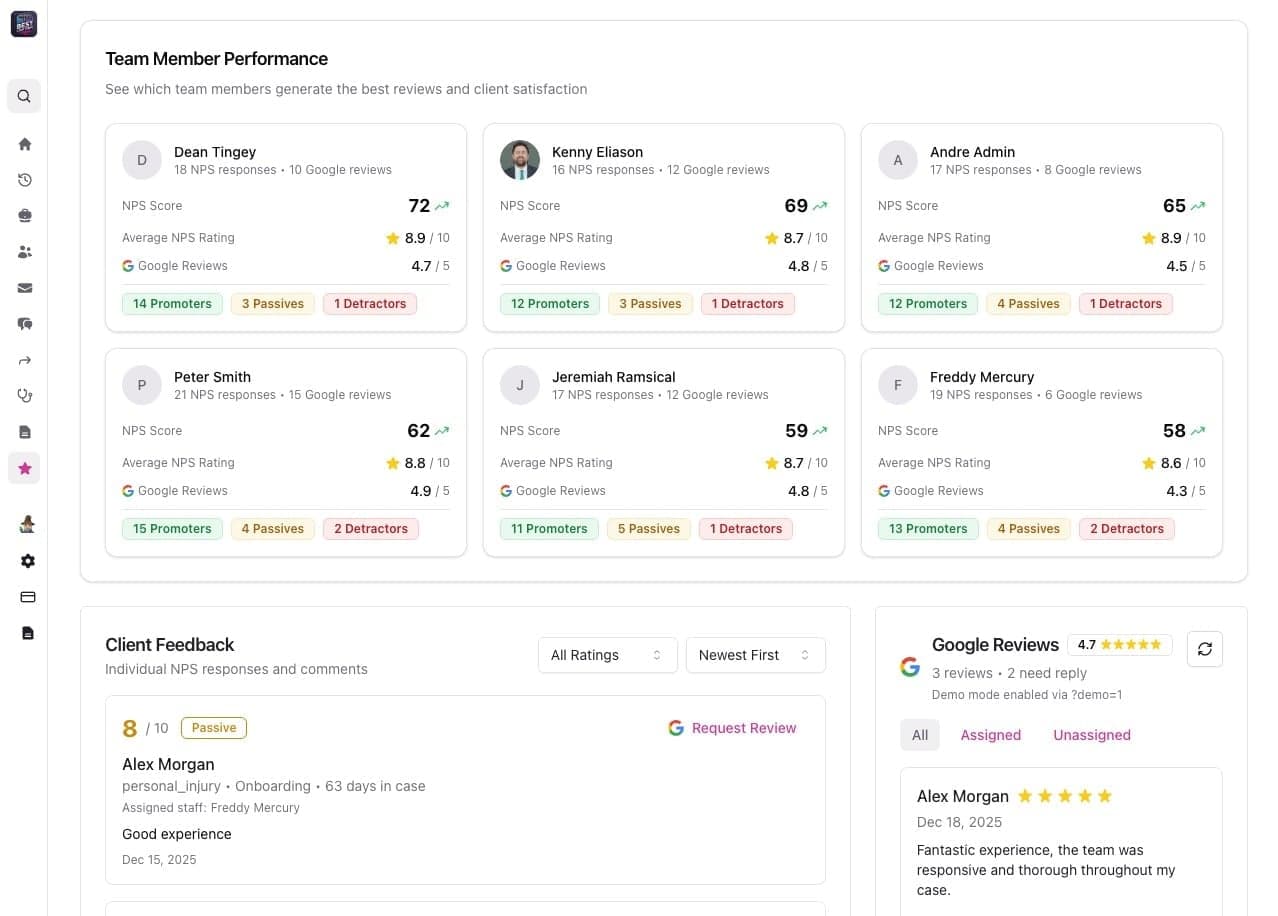This screenshot has height=916, width=1278.
Task: Click the Request Review link
Action: pos(743,728)
